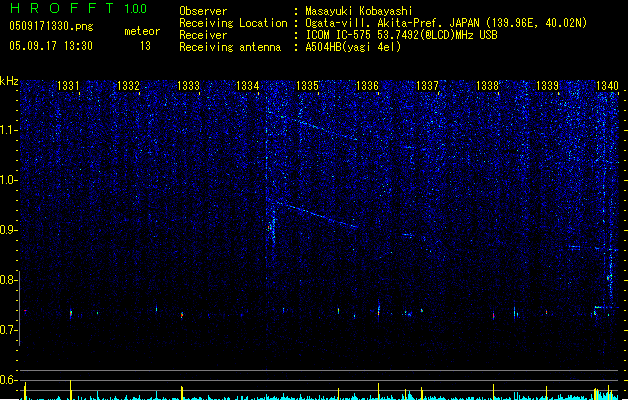629x400 pixels.
Task: Click the meteor label
Action: click(x=142, y=31)
